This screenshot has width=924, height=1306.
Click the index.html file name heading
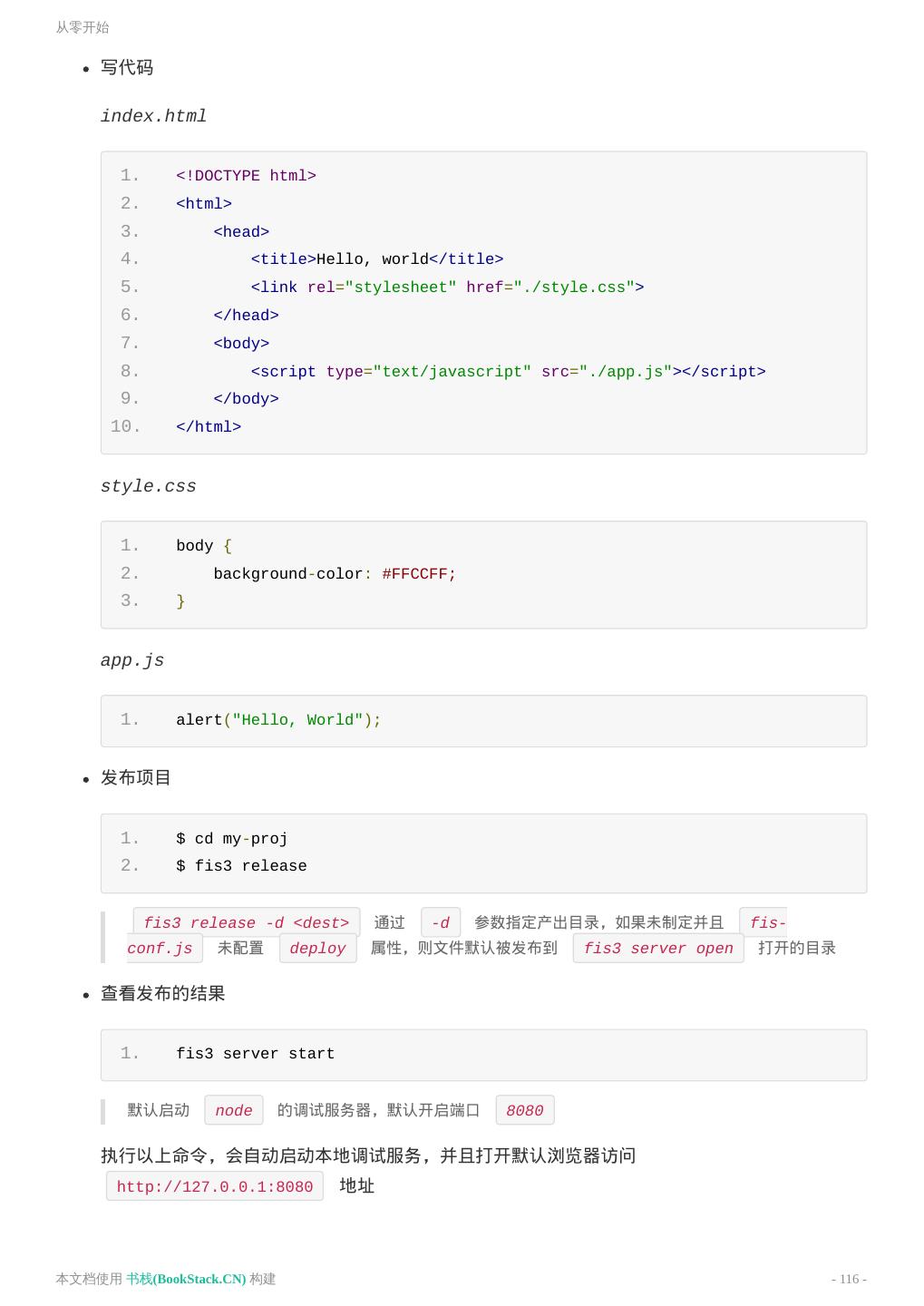pos(153,116)
